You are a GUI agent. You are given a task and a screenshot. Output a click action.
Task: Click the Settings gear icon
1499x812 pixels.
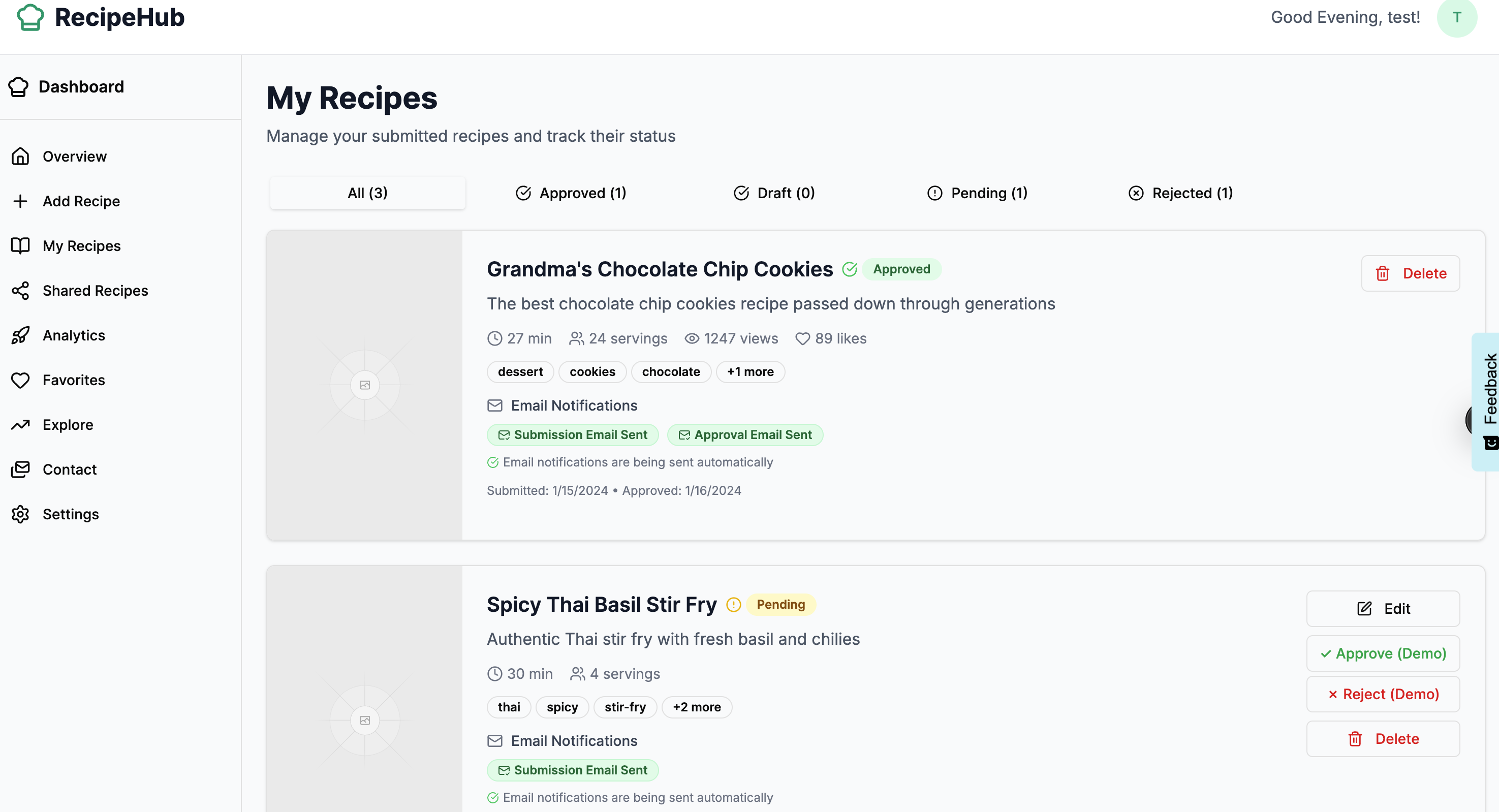[x=20, y=514]
